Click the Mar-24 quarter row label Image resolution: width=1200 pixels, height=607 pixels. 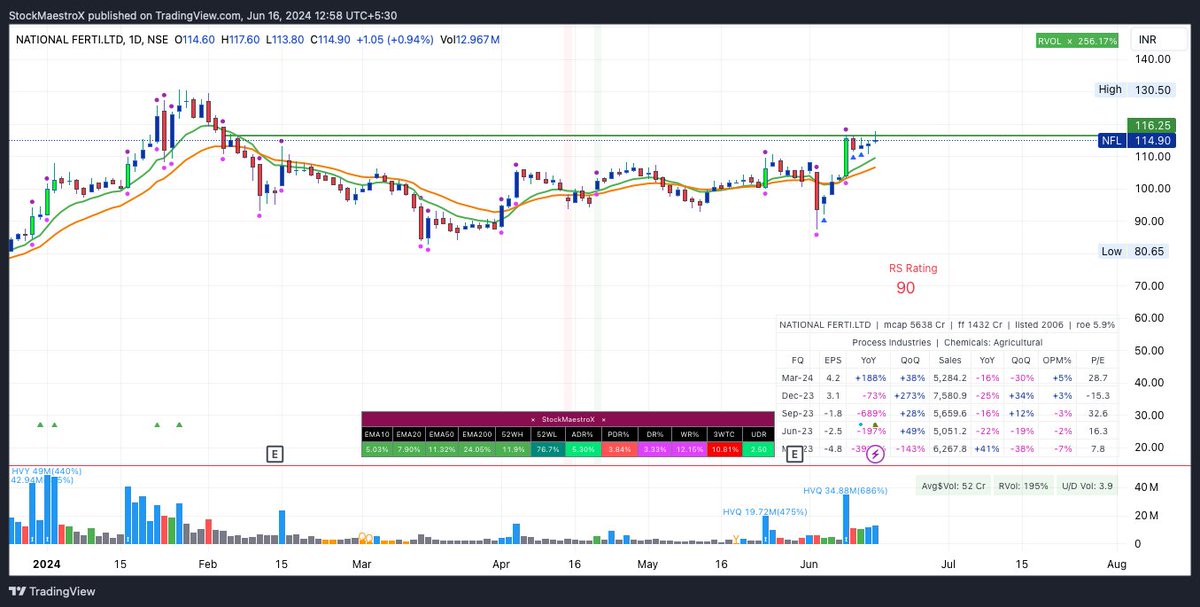[x=798, y=378]
